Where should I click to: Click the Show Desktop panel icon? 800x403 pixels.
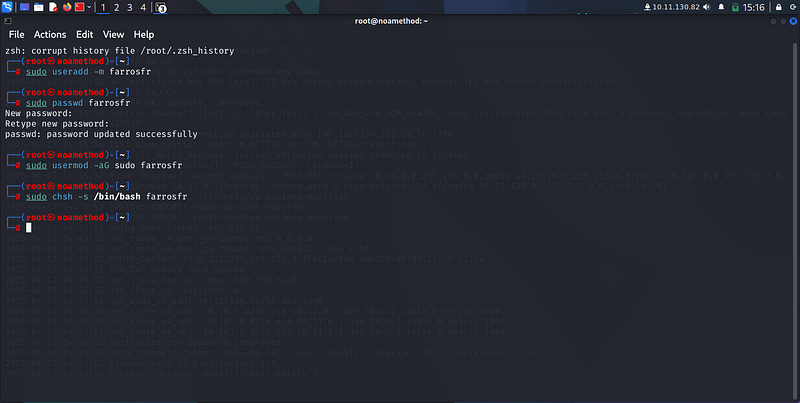point(24,7)
